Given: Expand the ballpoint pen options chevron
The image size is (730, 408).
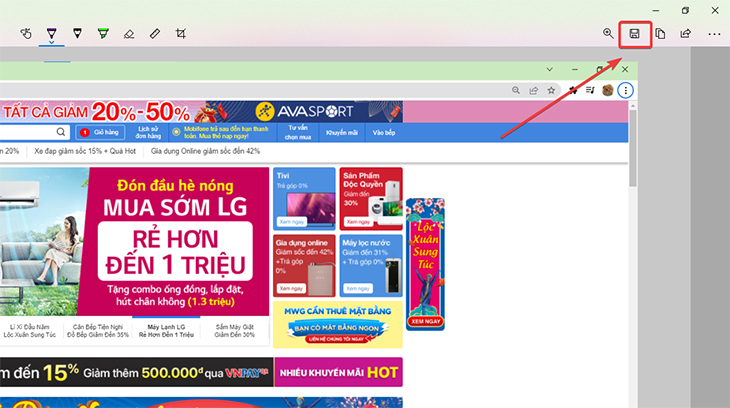Looking at the screenshot, I should pyautogui.click(x=52, y=42).
